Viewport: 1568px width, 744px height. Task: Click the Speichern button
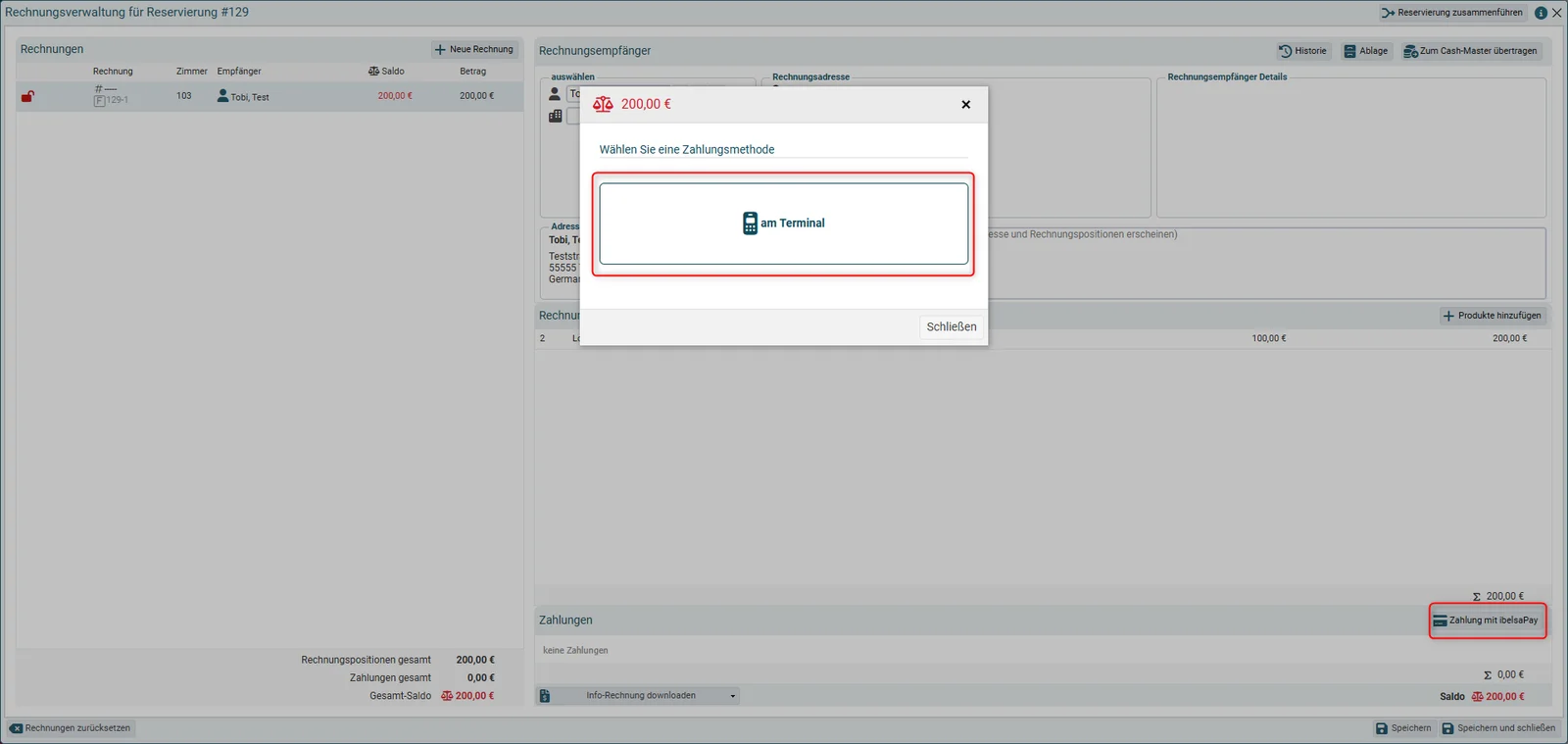(x=1403, y=728)
